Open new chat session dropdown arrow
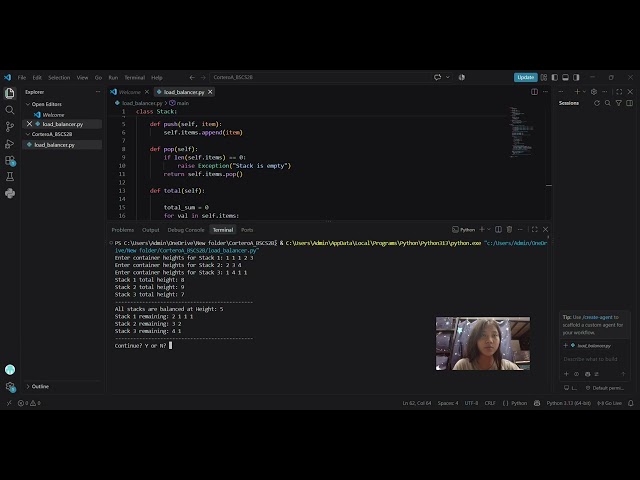The width and height of the screenshot is (640, 480). (584, 92)
